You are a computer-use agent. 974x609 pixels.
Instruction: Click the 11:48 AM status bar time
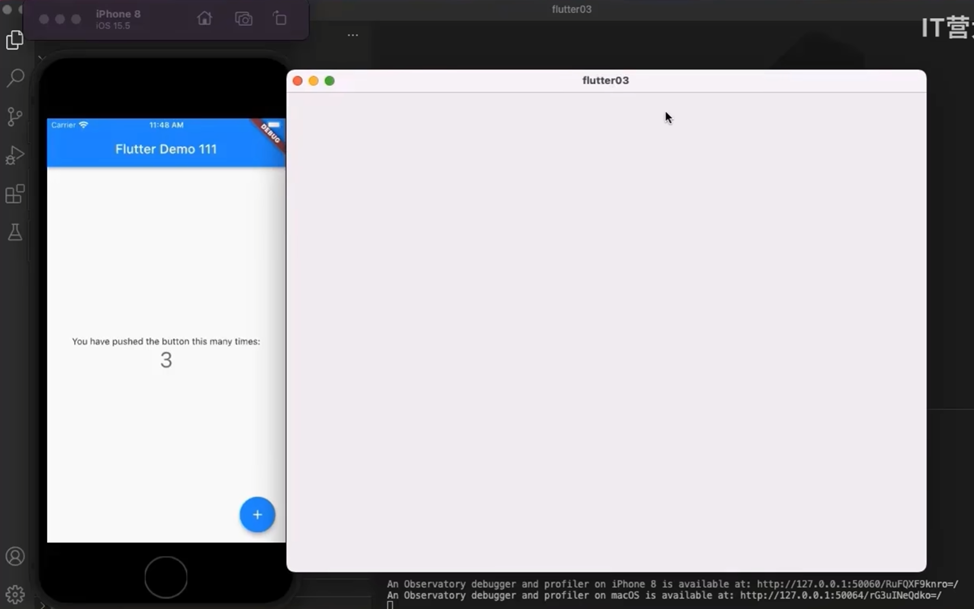click(x=166, y=125)
